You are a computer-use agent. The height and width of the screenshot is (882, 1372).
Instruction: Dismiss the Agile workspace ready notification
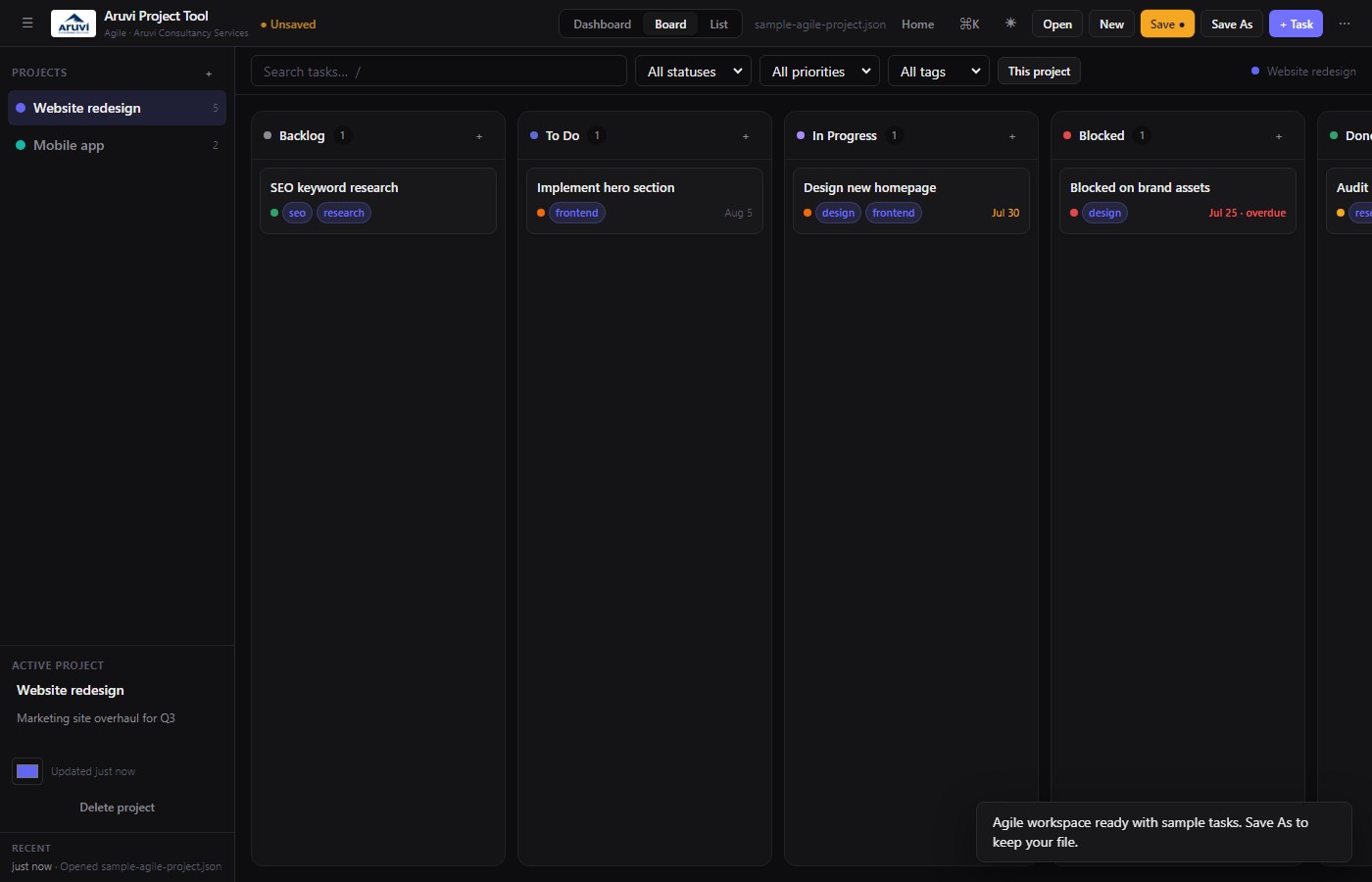pos(1164,832)
